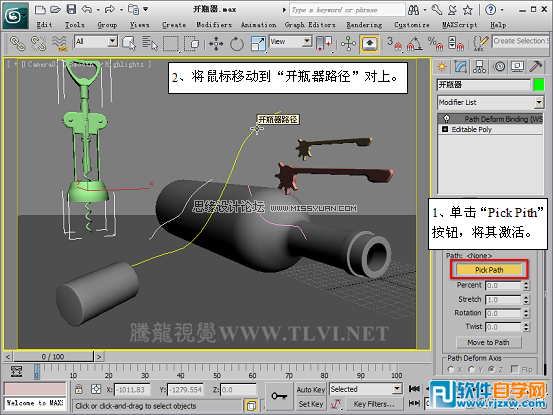Click the Percent value field
The image size is (553, 415).
(503, 285)
